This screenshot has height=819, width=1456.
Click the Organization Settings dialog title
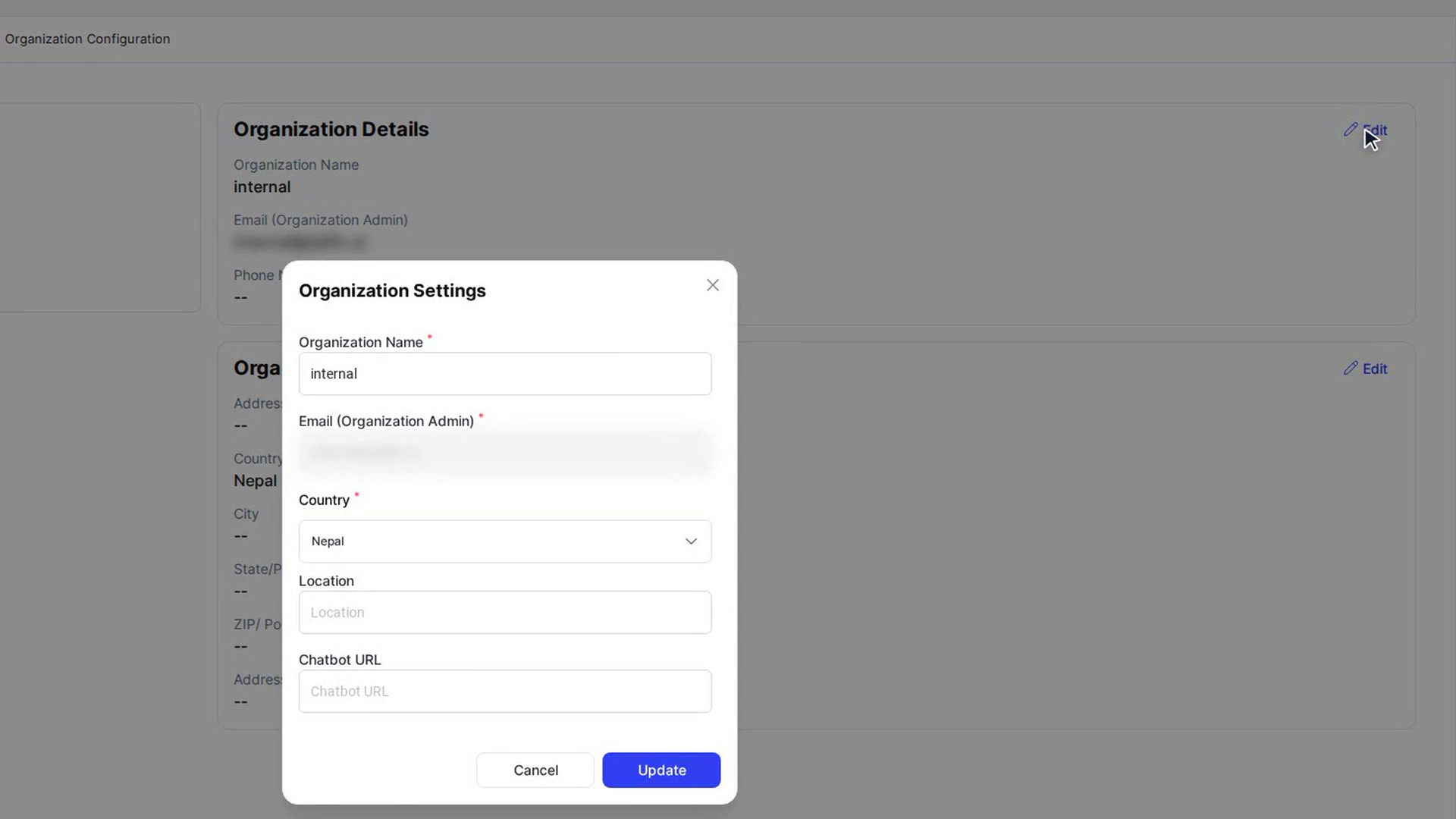click(392, 290)
